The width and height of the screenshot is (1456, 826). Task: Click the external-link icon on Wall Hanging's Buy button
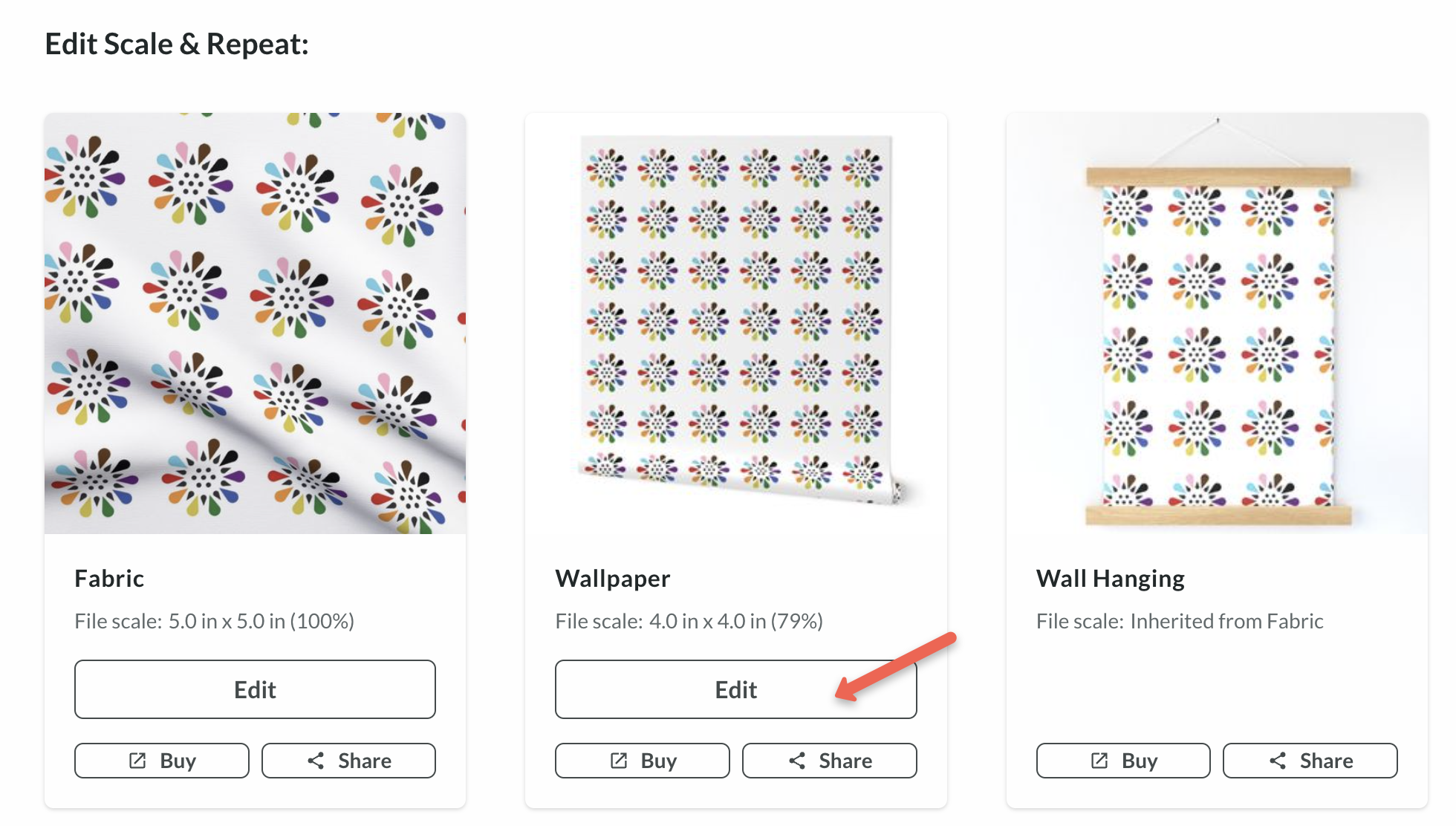coord(1099,761)
